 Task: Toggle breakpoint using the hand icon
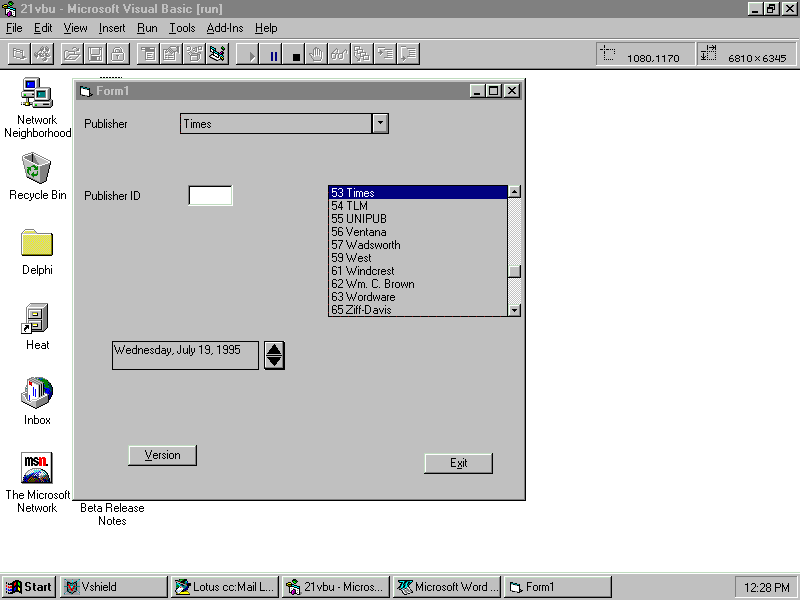(318, 54)
